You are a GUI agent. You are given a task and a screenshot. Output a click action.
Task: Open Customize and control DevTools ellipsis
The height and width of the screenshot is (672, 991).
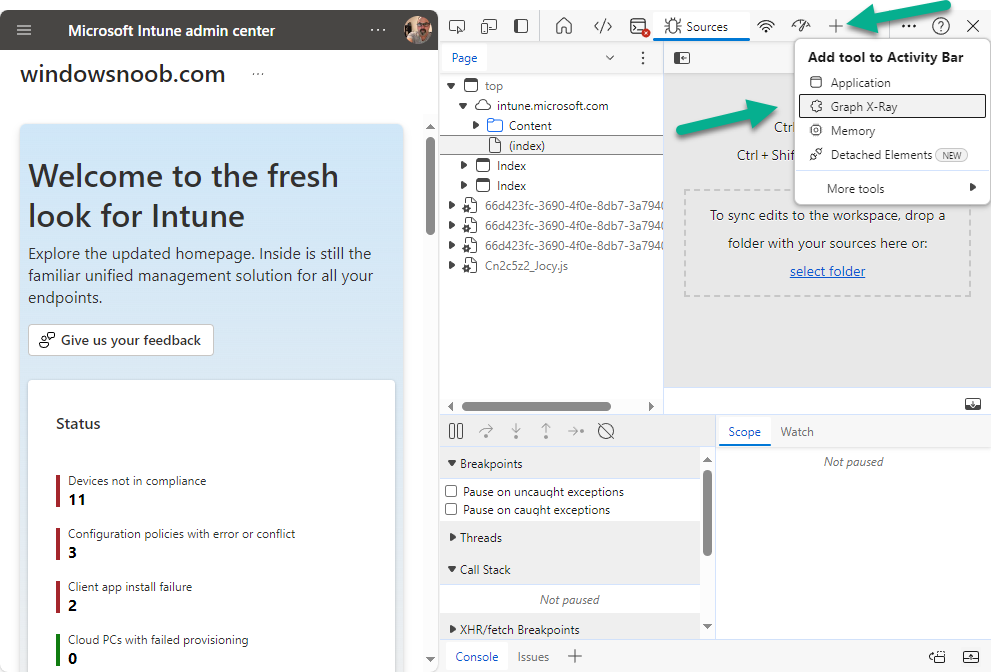909,27
